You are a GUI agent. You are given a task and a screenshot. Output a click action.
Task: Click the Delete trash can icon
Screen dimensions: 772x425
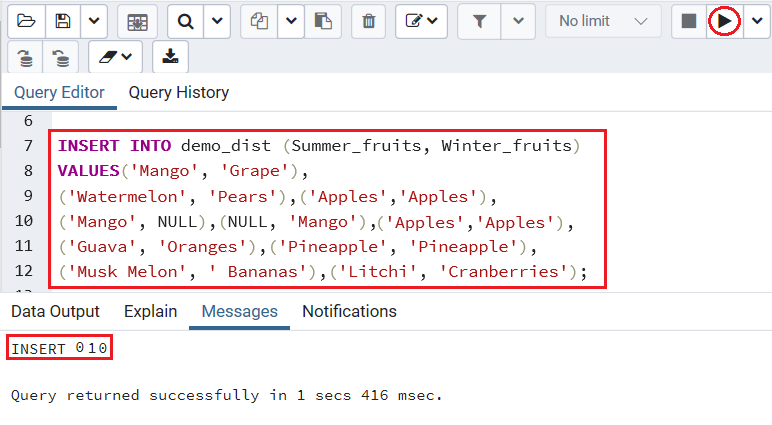click(368, 21)
